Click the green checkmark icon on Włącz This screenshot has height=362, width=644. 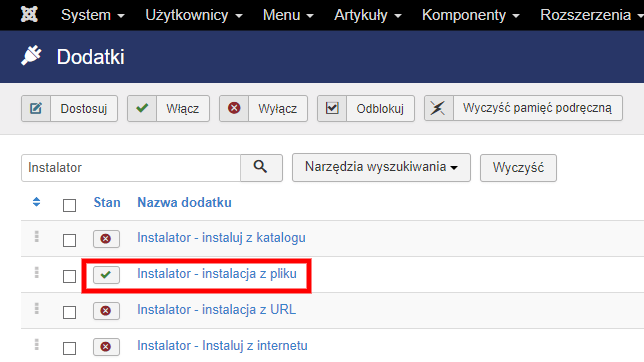tap(142, 108)
